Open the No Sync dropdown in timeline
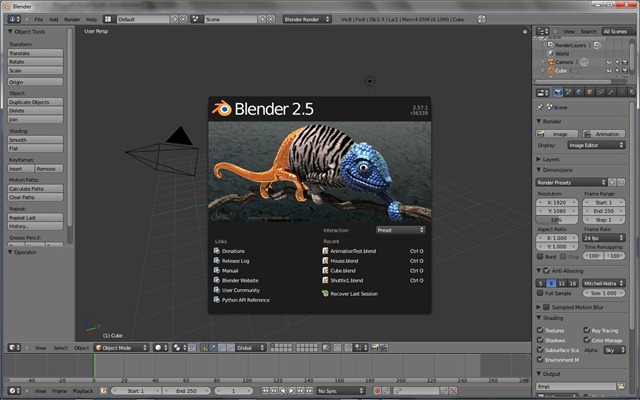Screen dimensions: 640x400 [341, 391]
